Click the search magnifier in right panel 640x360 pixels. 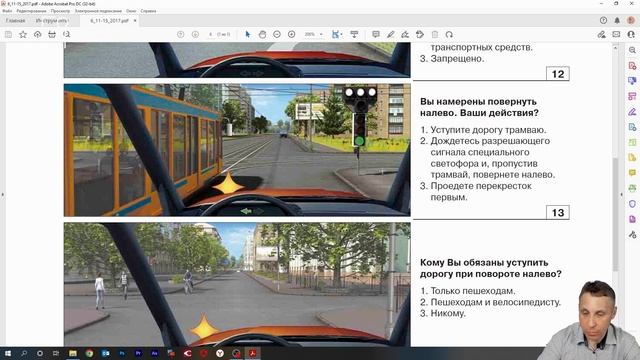632,50
